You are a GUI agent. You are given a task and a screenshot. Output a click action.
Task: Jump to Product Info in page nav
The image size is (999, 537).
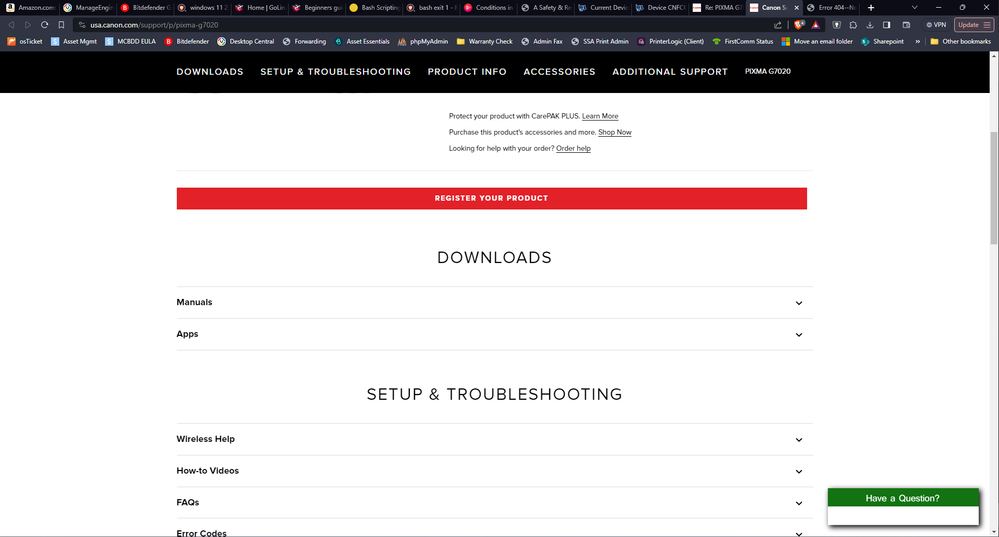coord(467,72)
